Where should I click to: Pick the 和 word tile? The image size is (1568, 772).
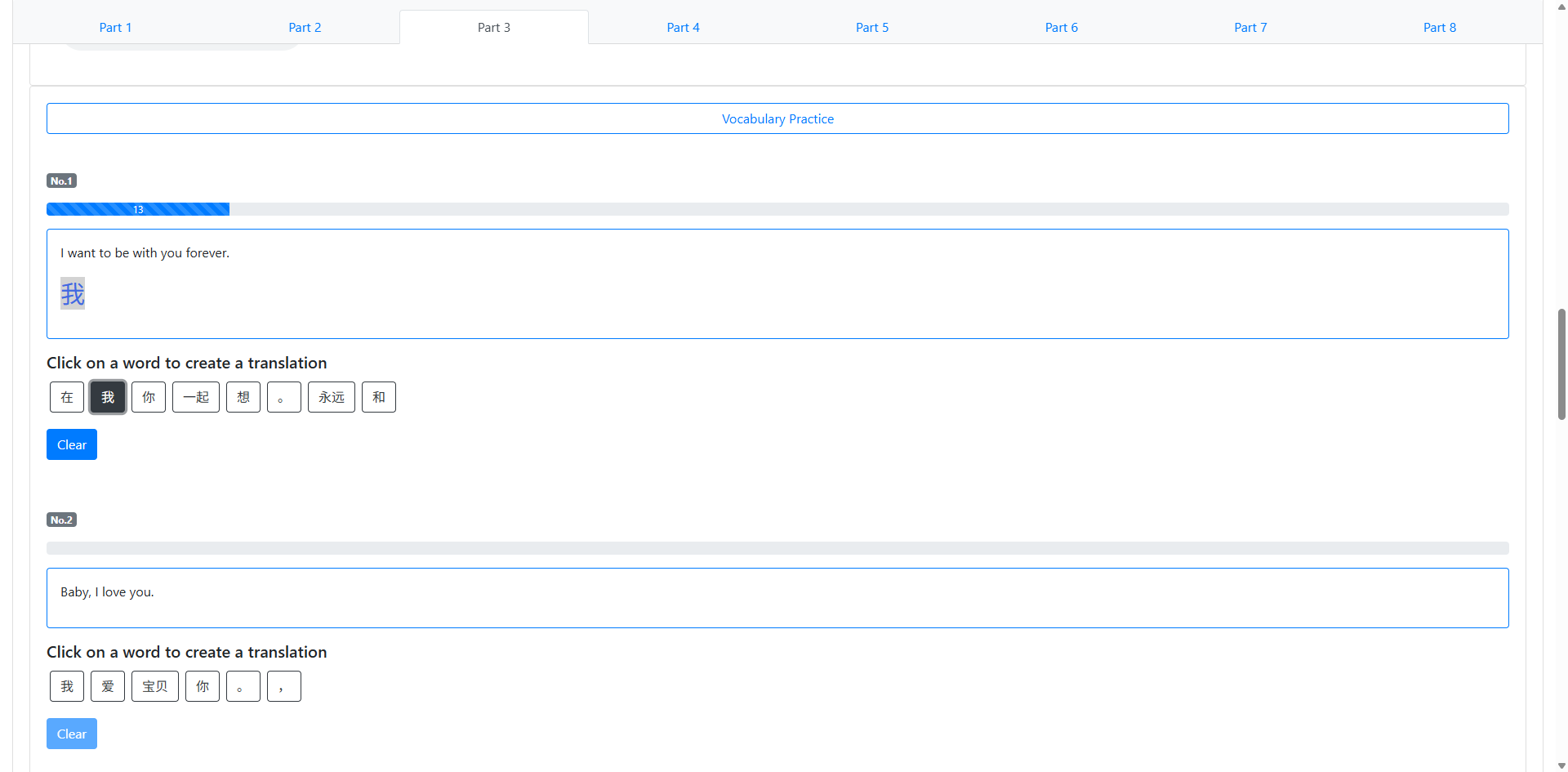(x=379, y=397)
